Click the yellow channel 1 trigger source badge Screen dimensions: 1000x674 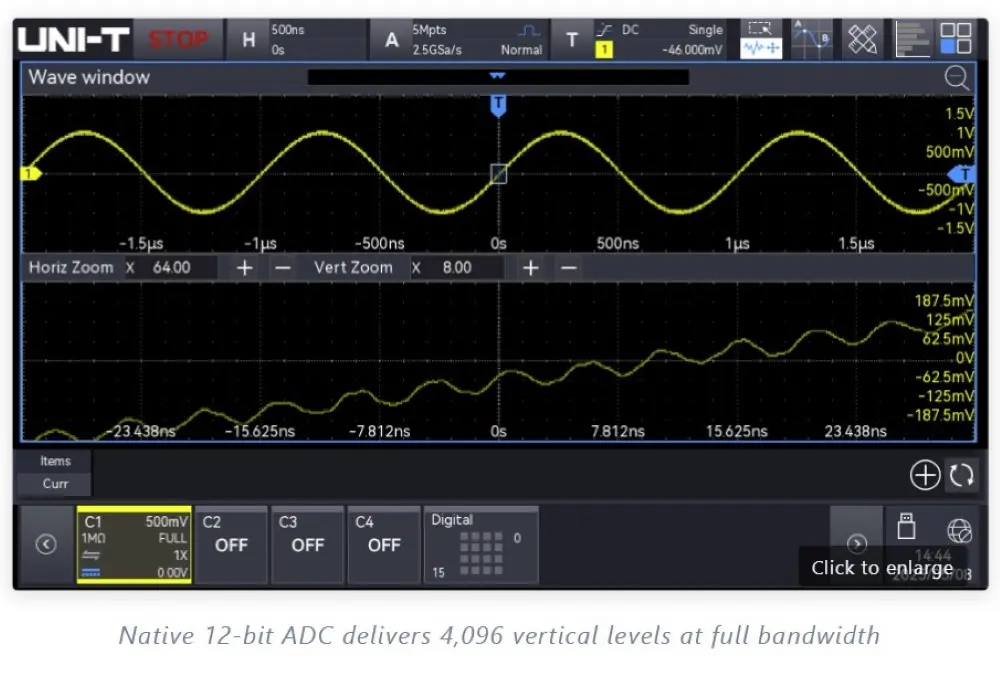pos(604,50)
